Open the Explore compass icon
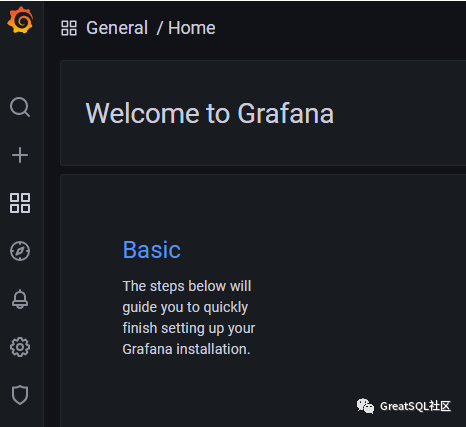This screenshot has width=466, height=427. pyautogui.click(x=20, y=251)
